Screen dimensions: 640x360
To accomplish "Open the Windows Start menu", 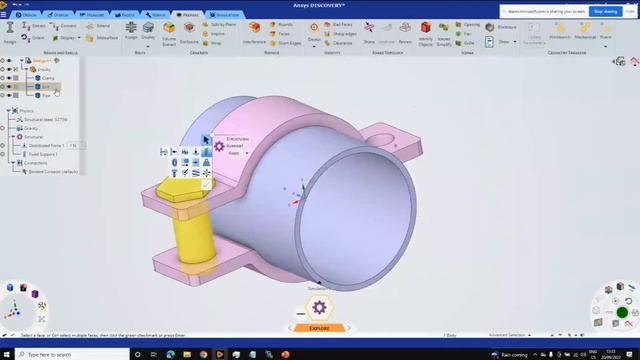I will 6,354.
